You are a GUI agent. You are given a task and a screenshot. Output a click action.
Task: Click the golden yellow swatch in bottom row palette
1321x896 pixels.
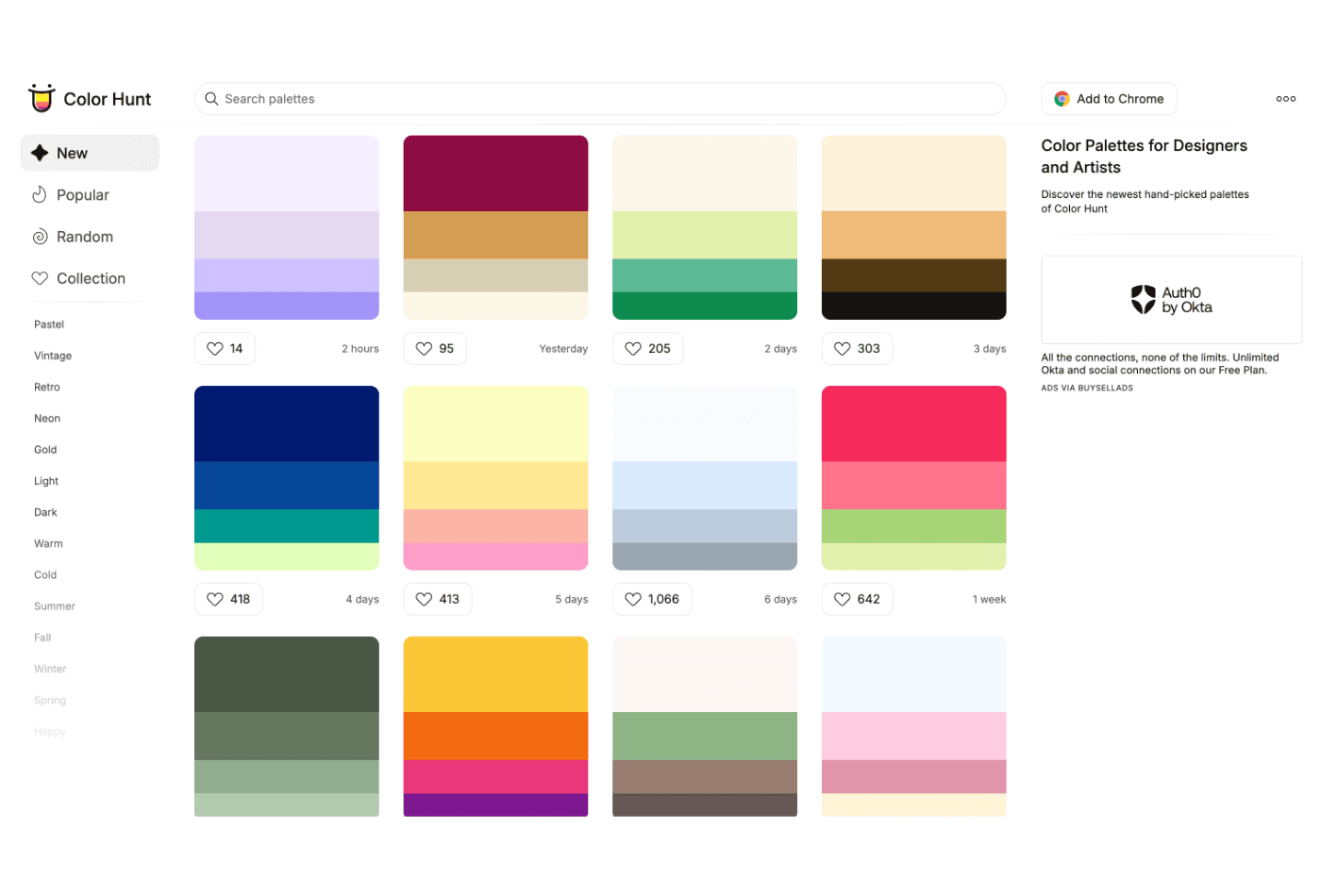pyautogui.click(x=495, y=674)
